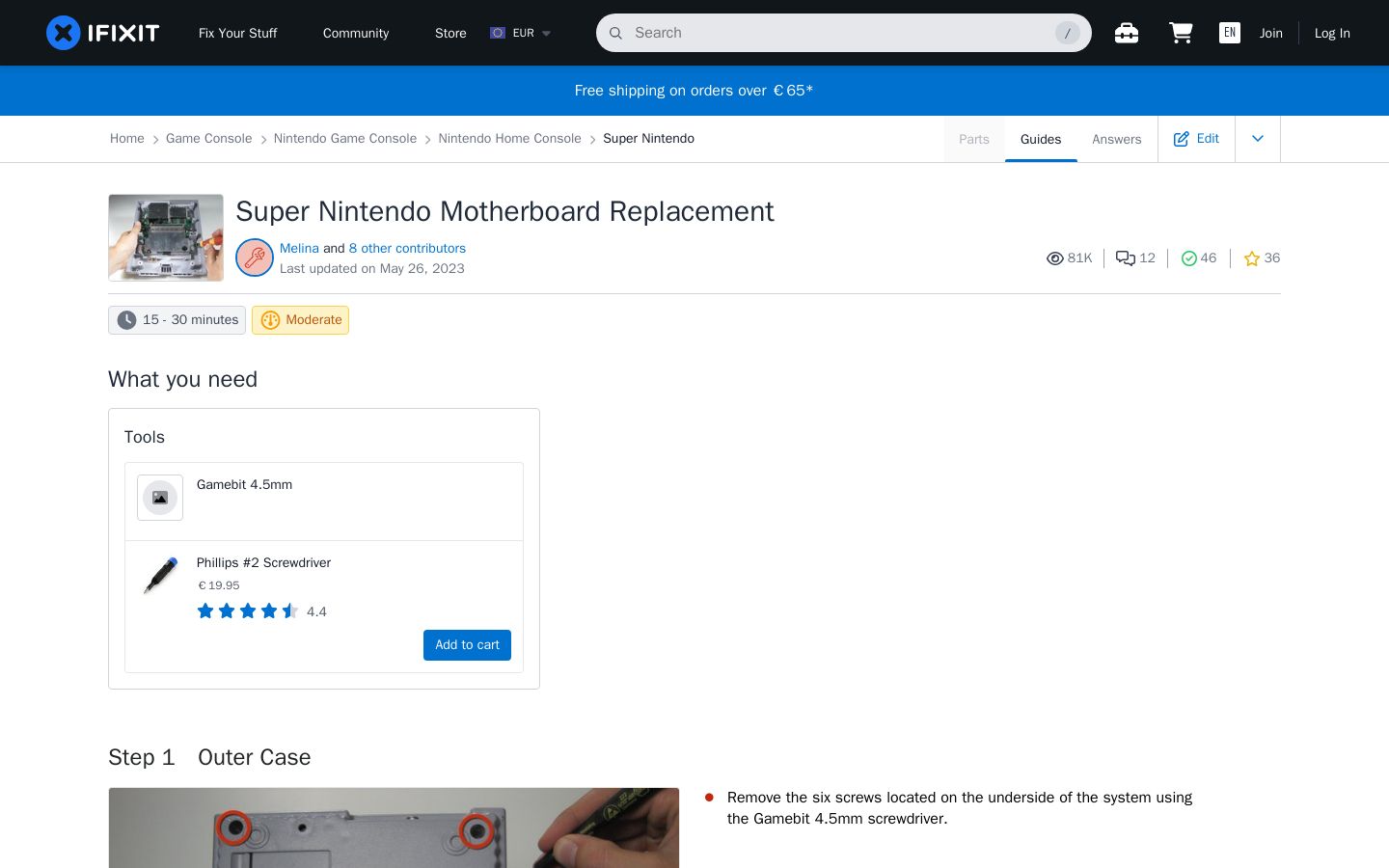Click the € 19.95 price
This screenshot has height=868, width=1389.
(219, 585)
